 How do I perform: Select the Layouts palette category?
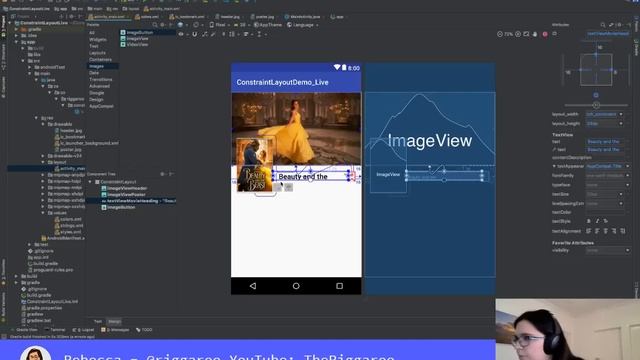[97, 53]
